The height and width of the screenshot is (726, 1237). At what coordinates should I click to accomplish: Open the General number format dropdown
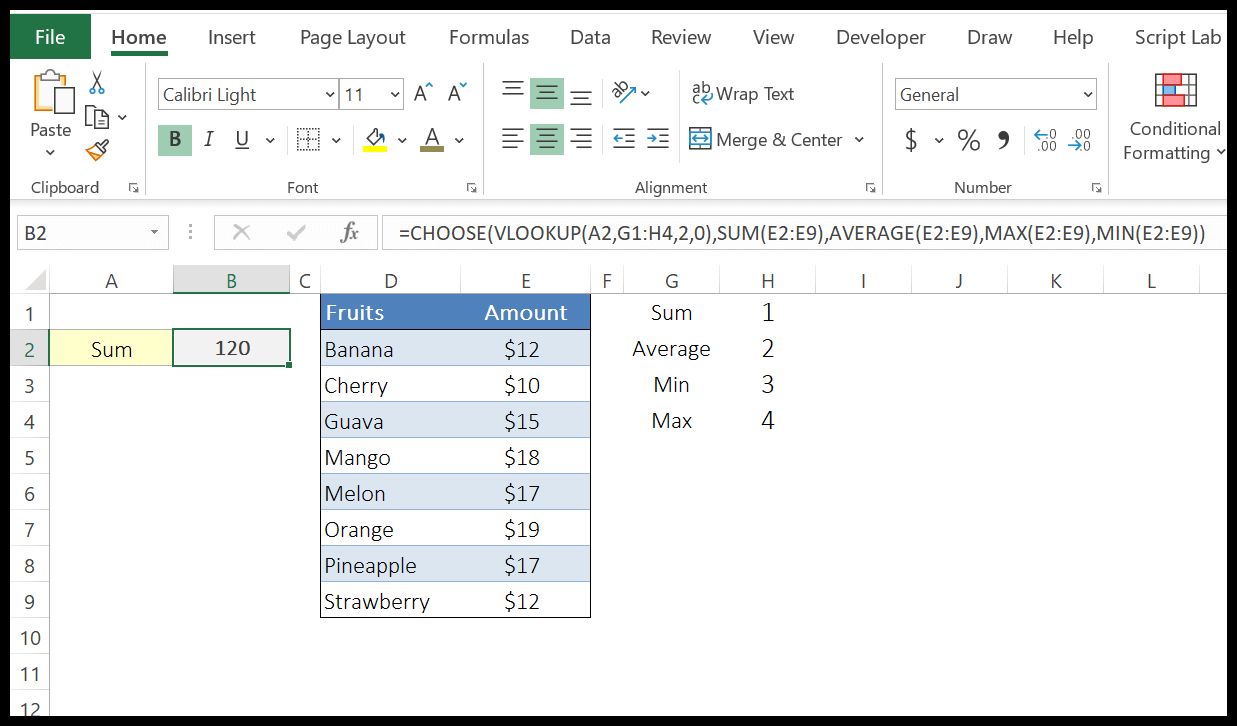pos(1089,93)
